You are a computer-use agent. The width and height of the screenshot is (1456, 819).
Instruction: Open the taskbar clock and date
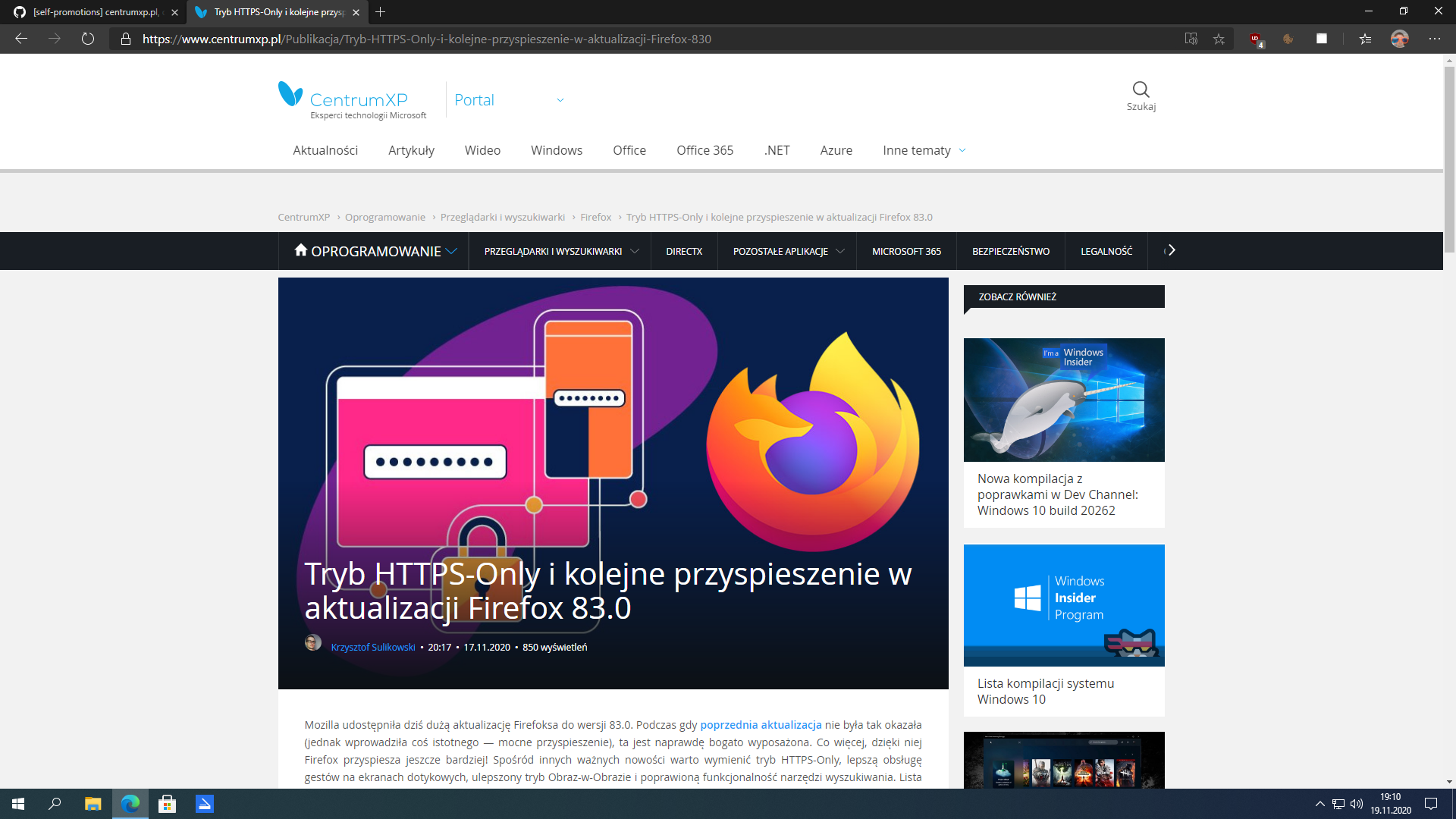coord(1391,804)
